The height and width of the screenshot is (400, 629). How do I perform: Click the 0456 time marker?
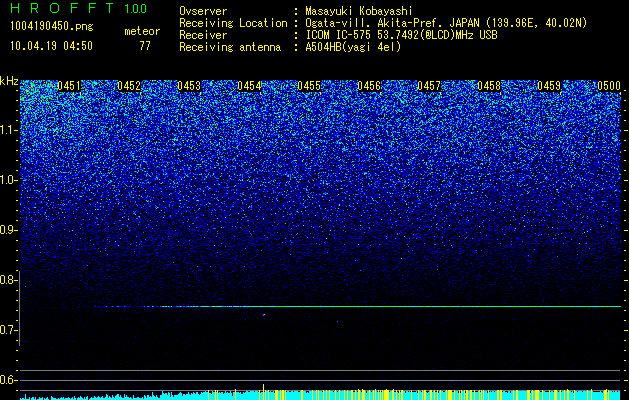[369, 86]
